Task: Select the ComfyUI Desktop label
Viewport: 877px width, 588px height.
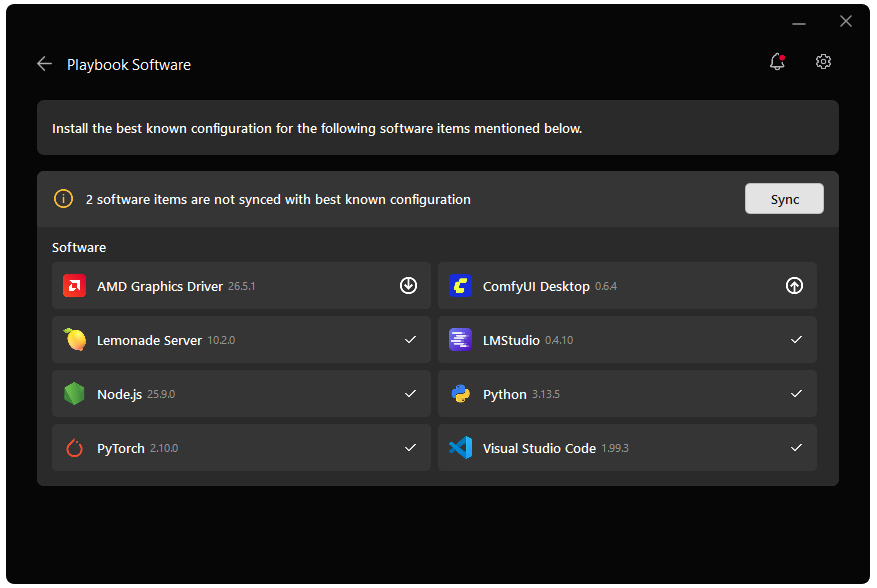Action: pyautogui.click(x=536, y=286)
